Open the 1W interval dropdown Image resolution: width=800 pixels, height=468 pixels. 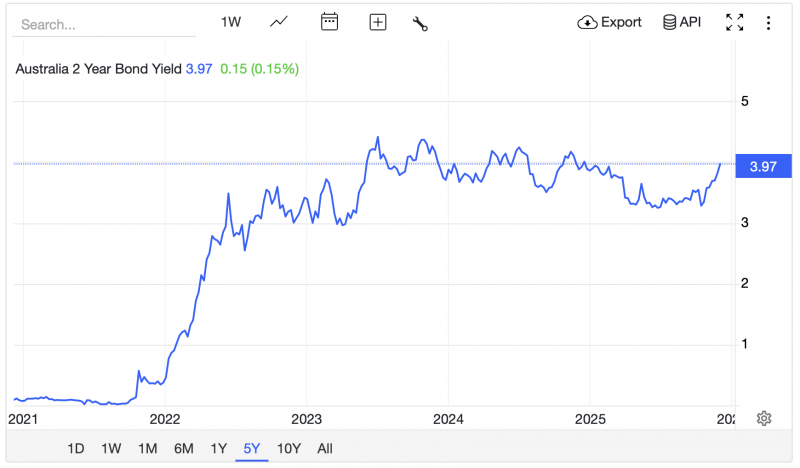point(231,22)
